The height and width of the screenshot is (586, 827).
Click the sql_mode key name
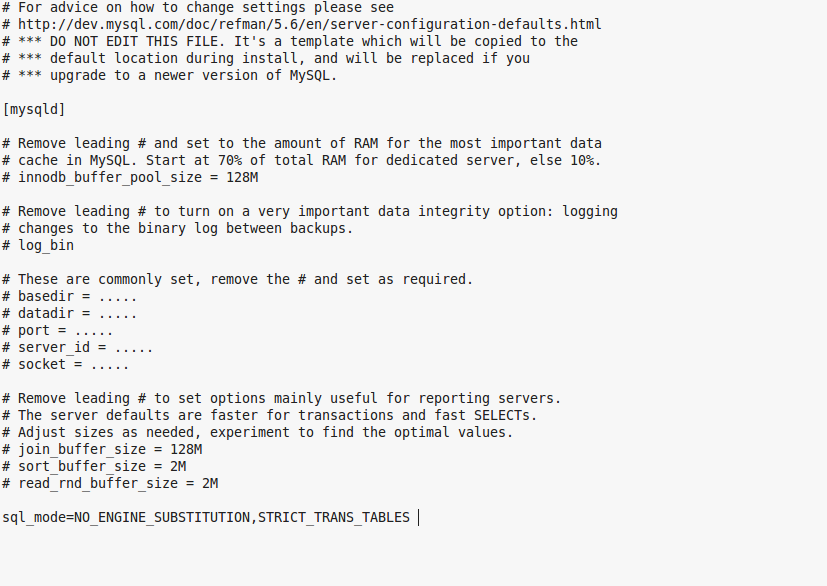pyautogui.click(x=35, y=517)
